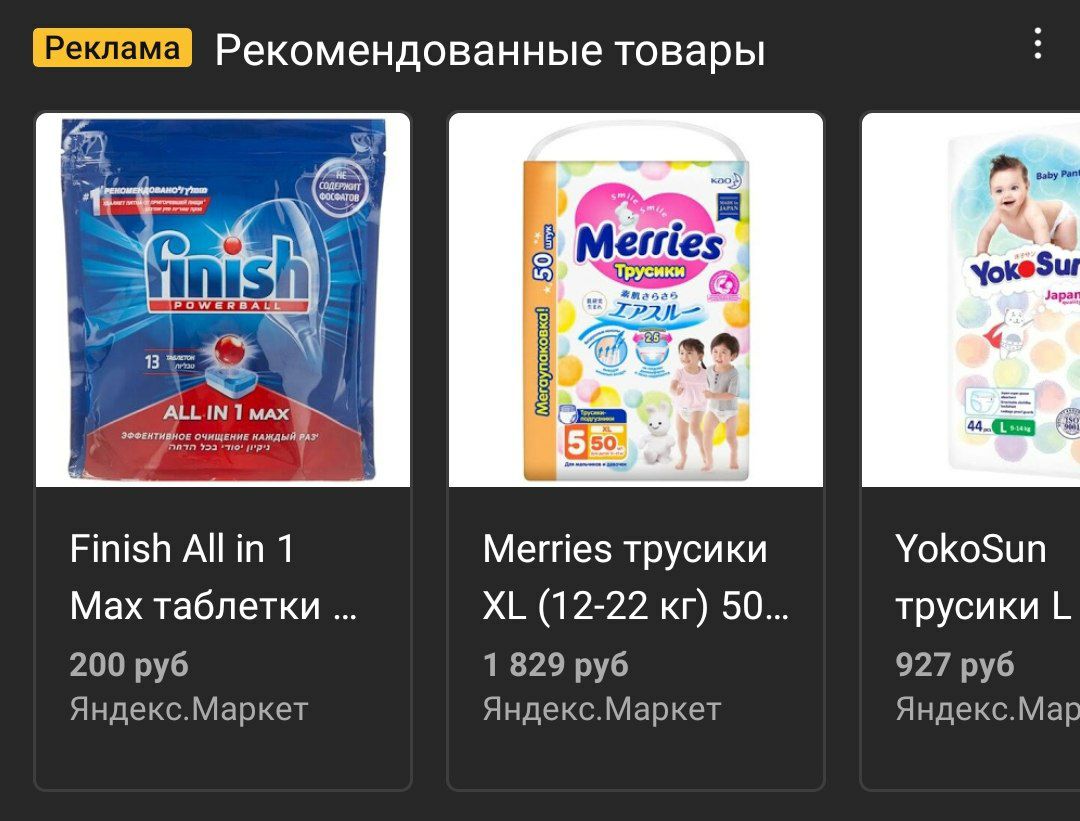Image resolution: width=1080 pixels, height=821 pixels.
Task: Click empty area below Finish seller name
Action: tap(223, 758)
